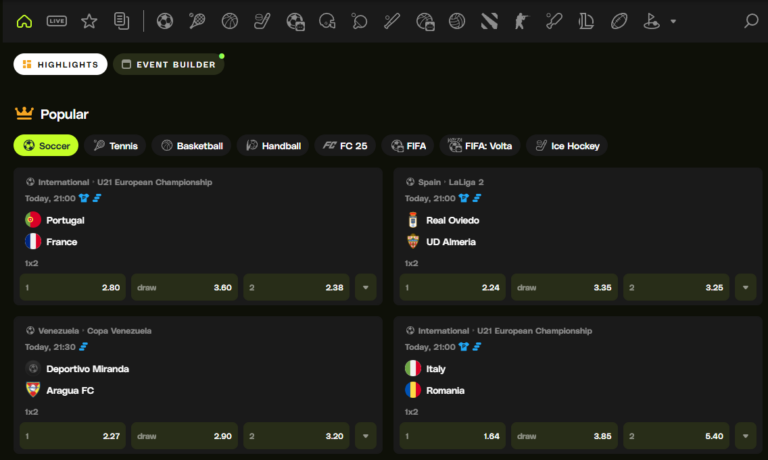This screenshot has width=768, height=460.
Task: Open lineup shirt icon for Italy vs Romania
Action: 464,346
